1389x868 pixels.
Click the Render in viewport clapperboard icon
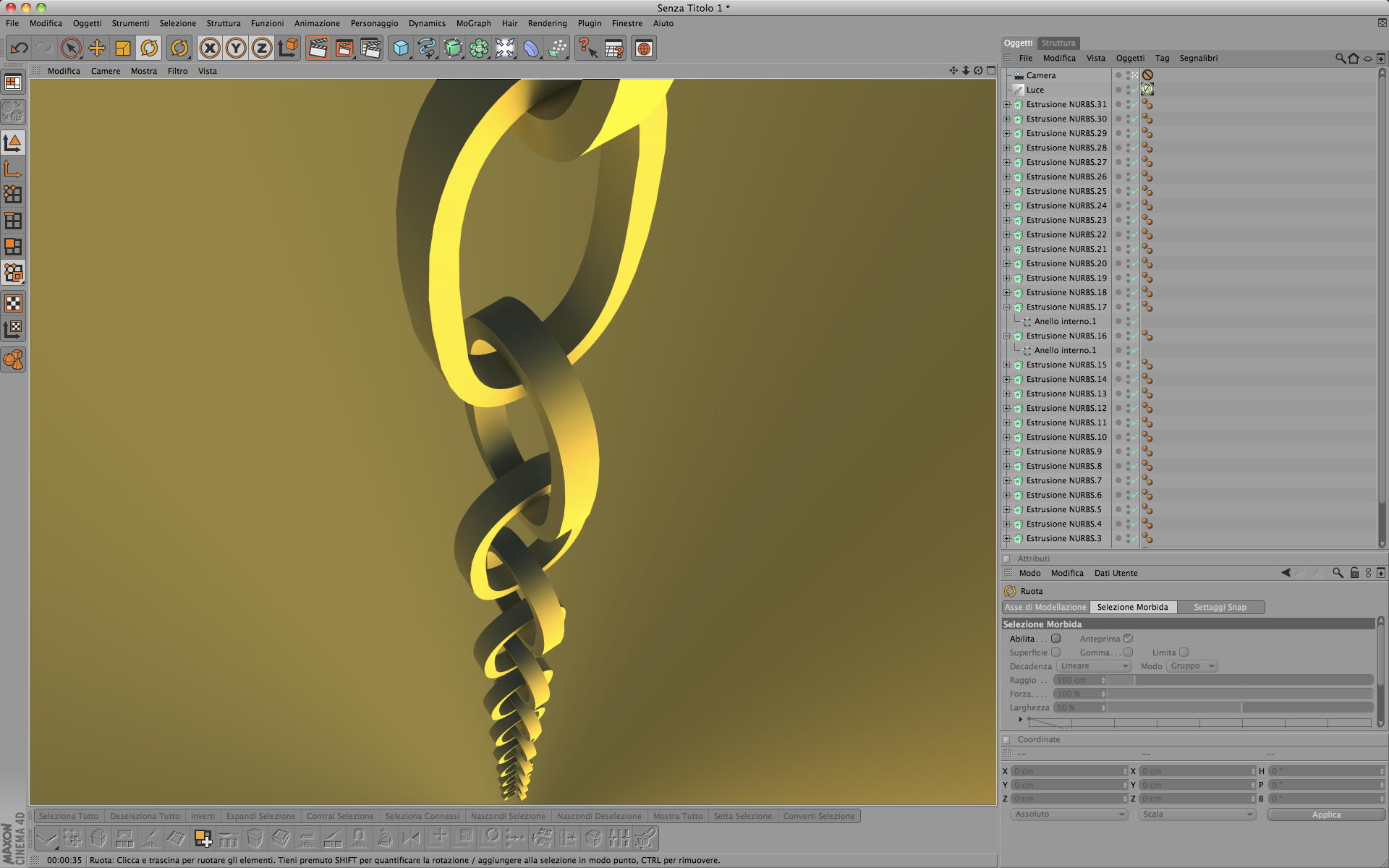(x=318, y=48)
